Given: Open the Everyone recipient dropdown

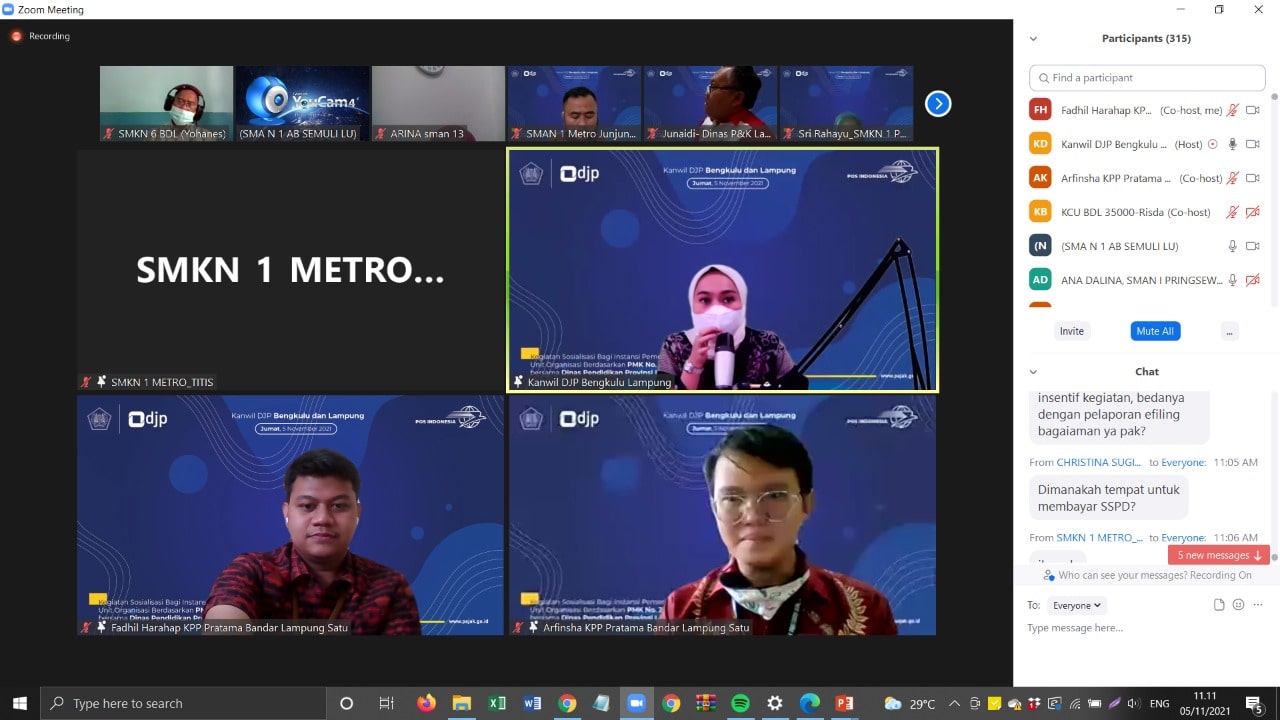Looking at the screenshot, I should pos(1077,605).
